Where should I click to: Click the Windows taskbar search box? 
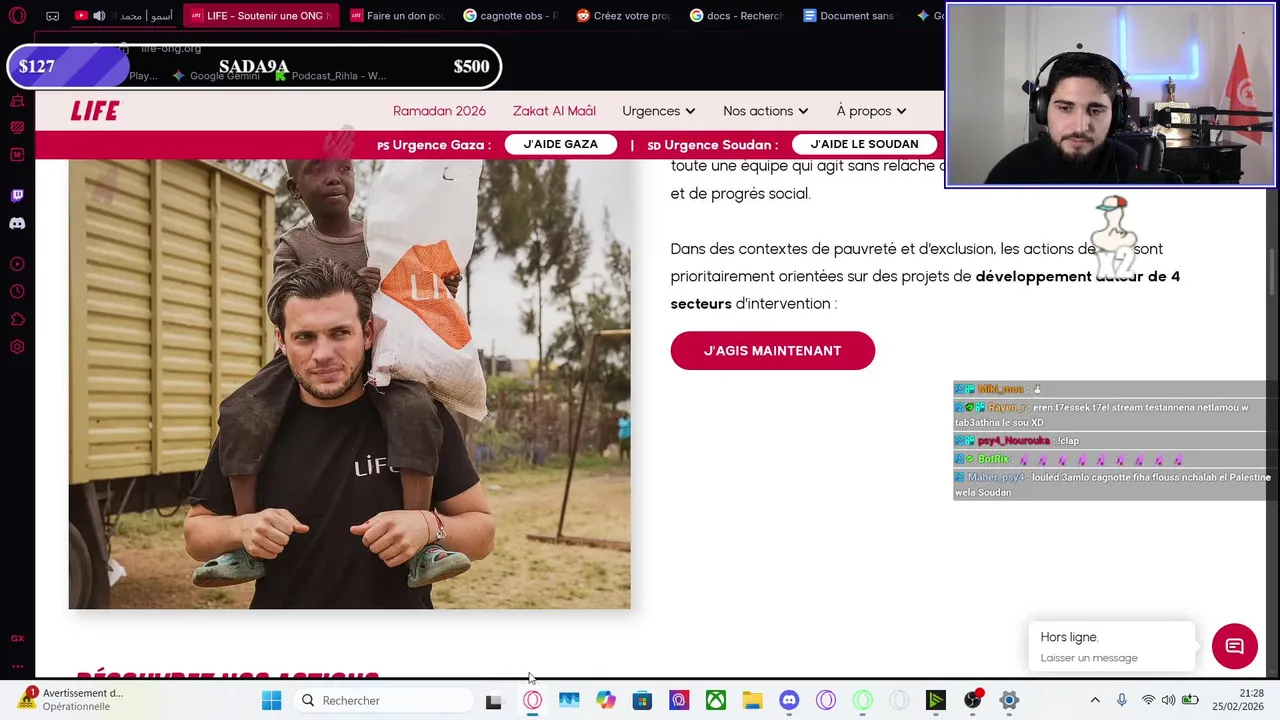tap(386, 701)
